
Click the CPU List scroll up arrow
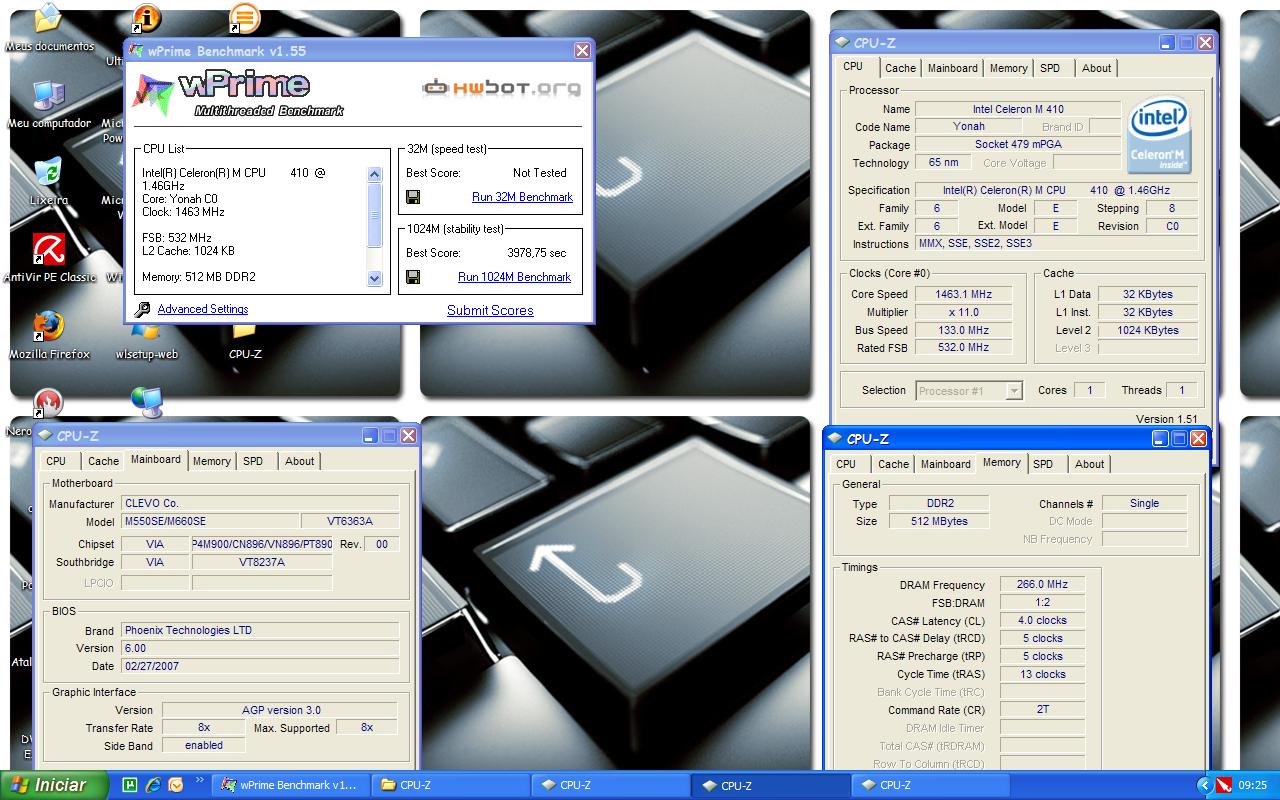(x=375, y=174)
